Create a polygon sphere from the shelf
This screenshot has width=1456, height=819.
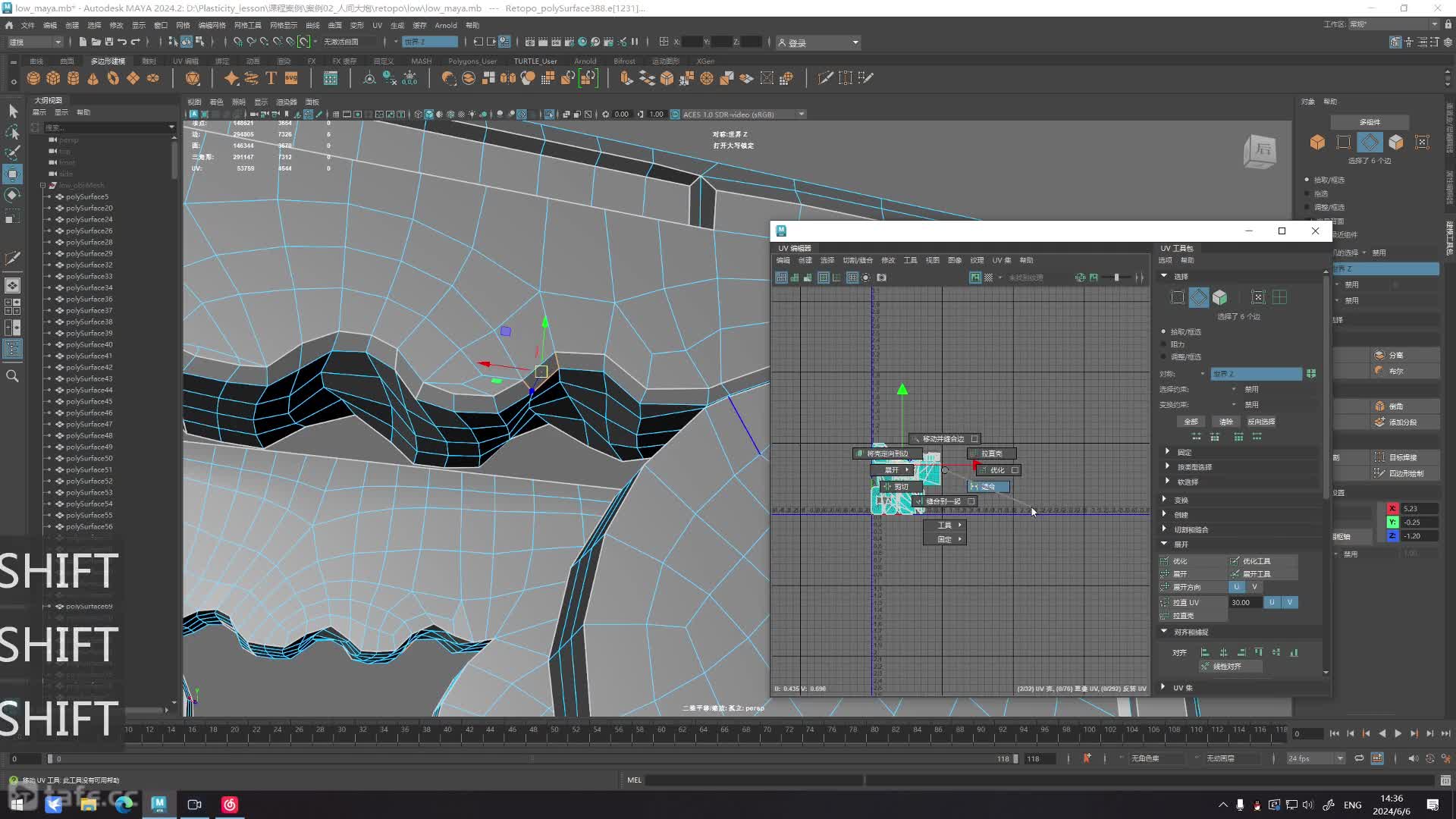(x=33, y=78)
